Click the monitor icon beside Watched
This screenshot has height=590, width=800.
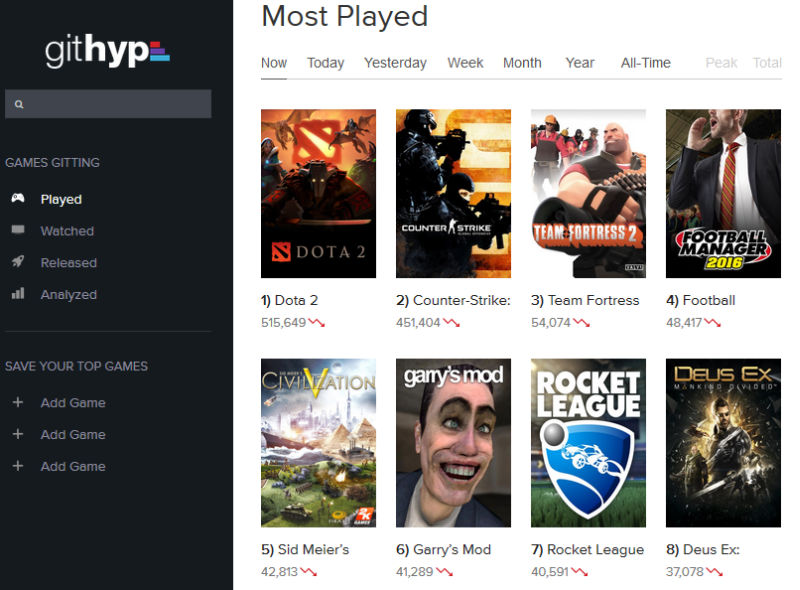[18, 230]
